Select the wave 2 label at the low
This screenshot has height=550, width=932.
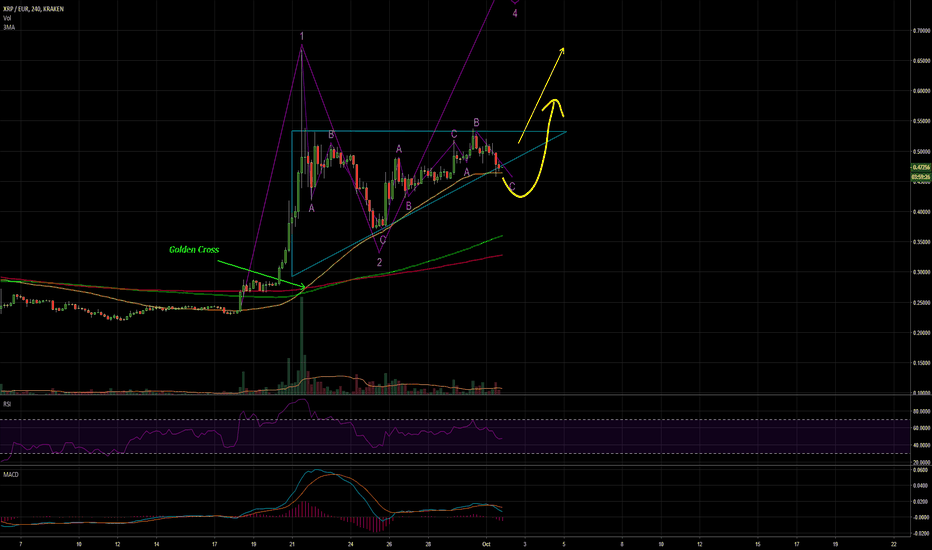tap(379, 262)
